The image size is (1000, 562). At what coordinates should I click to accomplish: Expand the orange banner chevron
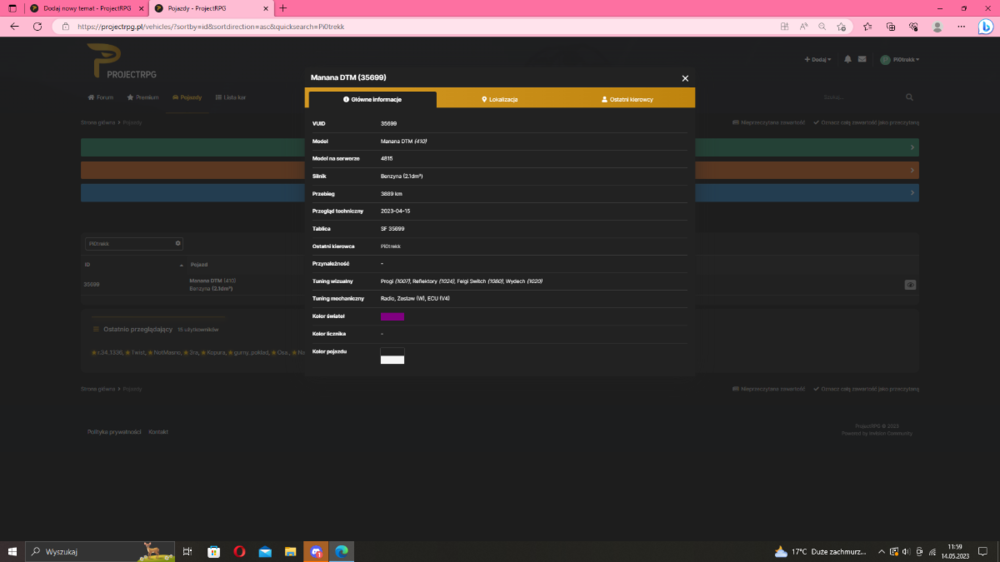coord(912,170)
